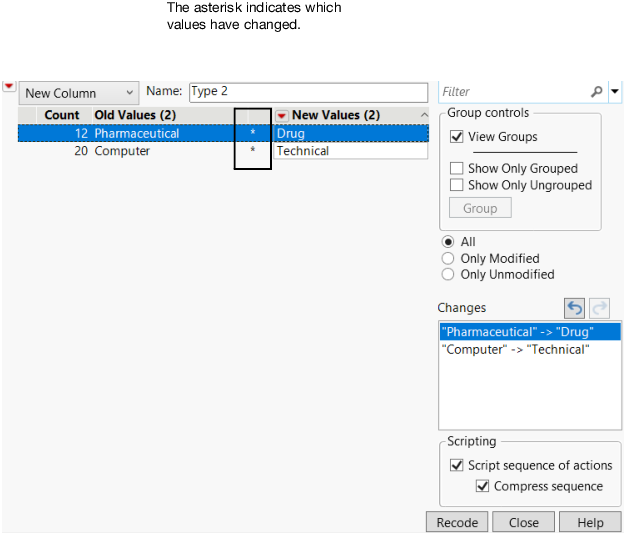626x534 pixels.
Task: Expand the Filter options dropdown arrow
Action: click(x=615, y=92)
